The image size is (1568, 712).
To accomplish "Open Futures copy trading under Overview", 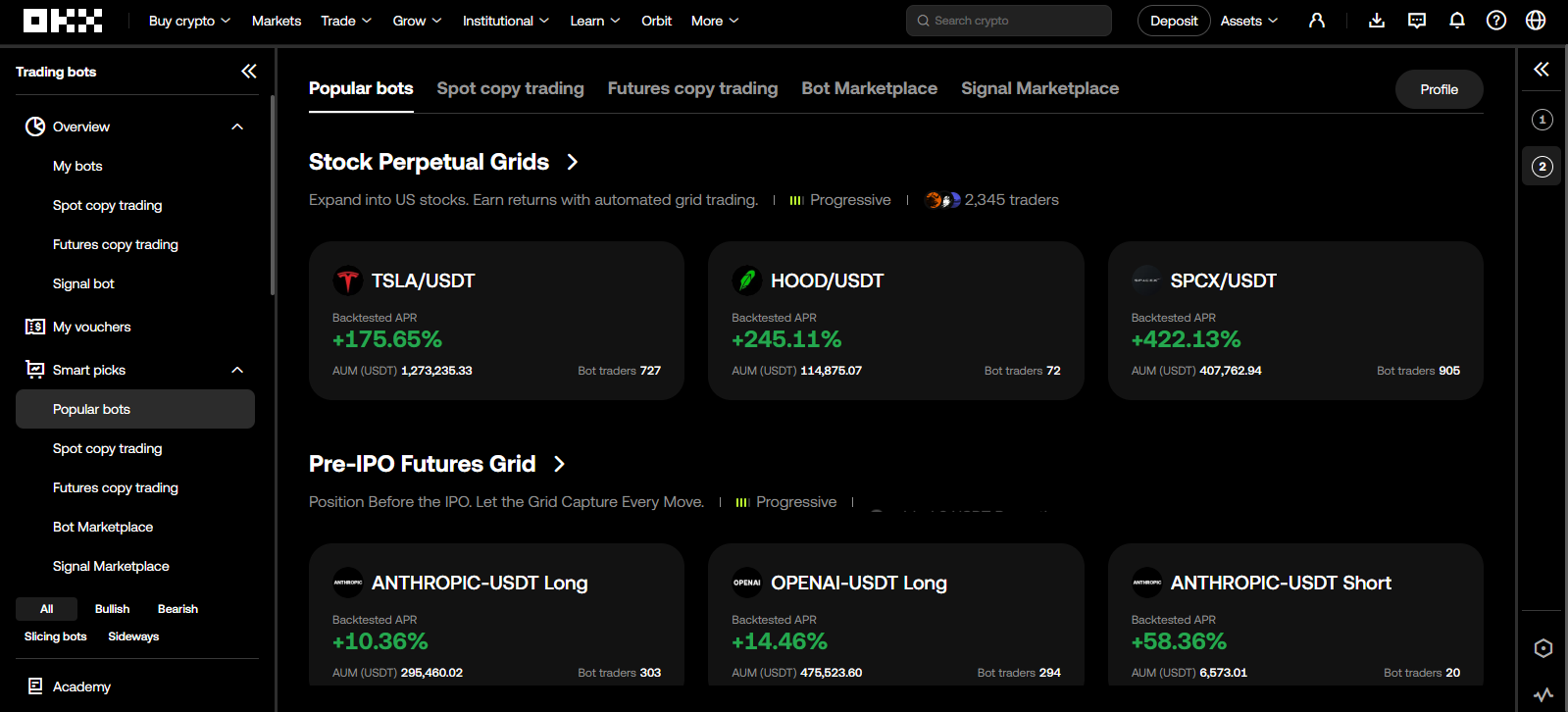I will pyautogui.click(x=116, y=244).
